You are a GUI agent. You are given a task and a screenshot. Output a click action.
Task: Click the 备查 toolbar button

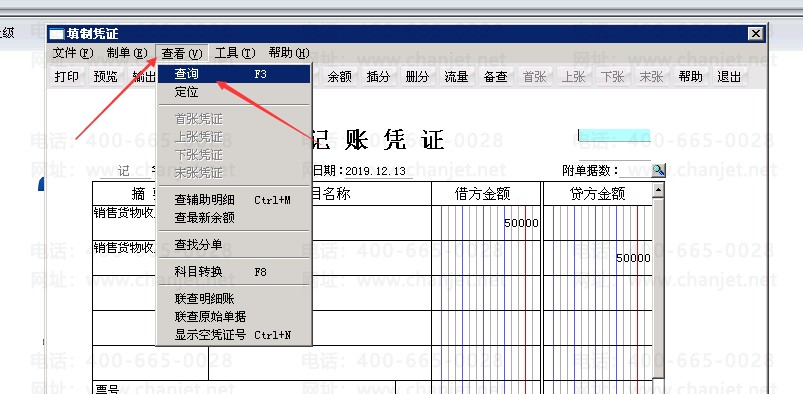tap(495, 77)
